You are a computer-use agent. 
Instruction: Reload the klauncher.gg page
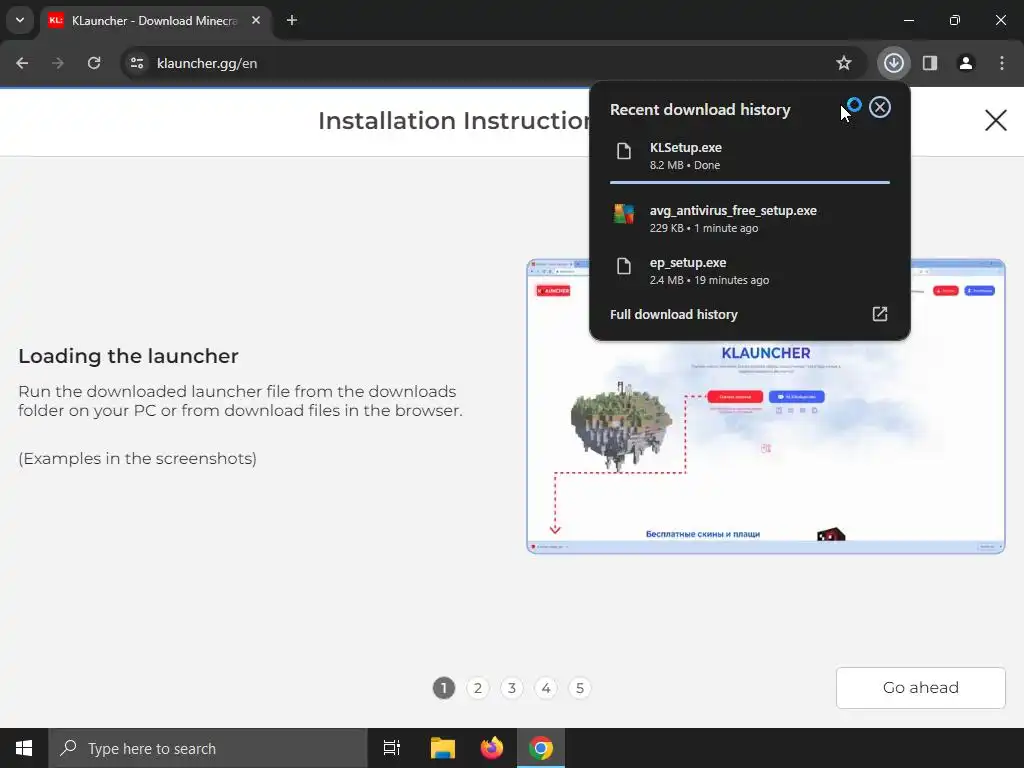coord(94,63)
